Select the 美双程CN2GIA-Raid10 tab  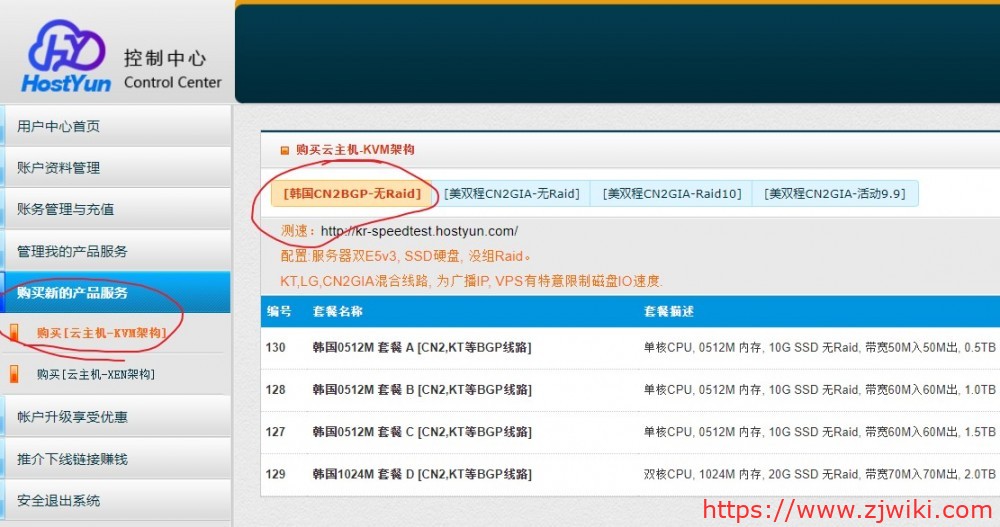[x=673, y=194]
